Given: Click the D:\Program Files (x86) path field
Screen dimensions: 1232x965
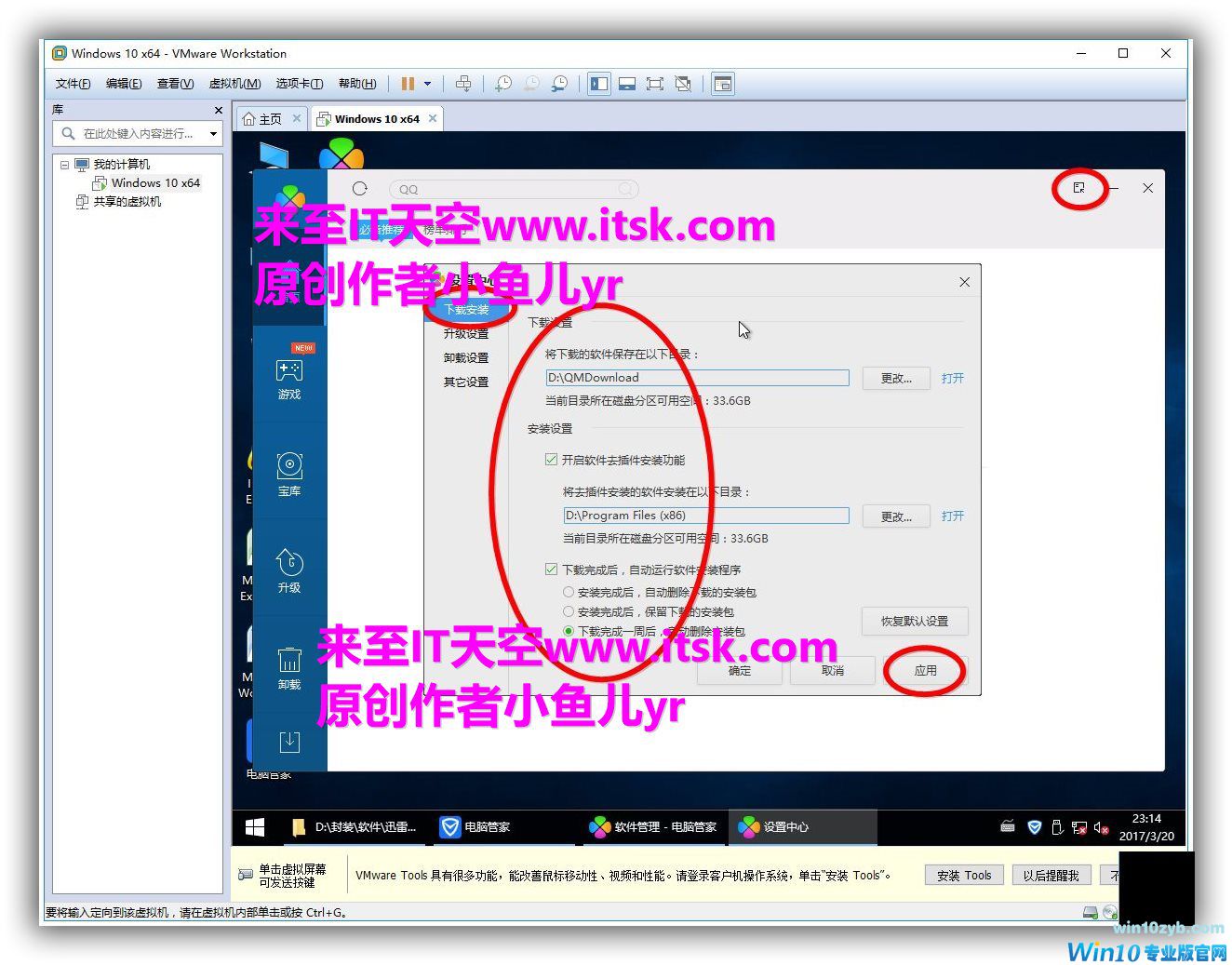Looking at the screenshot, I should click(x=706, y=516).
